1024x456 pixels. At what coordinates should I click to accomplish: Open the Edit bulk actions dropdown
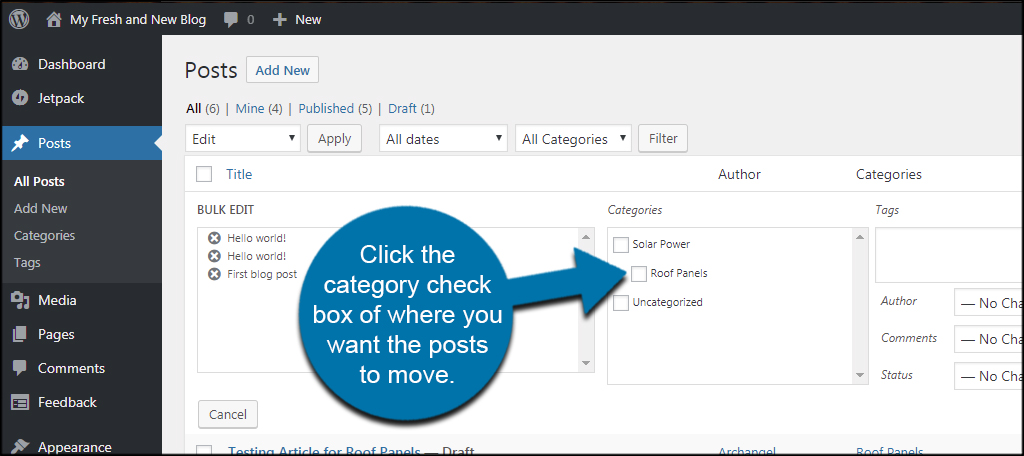pyautogui.click(x=243, y=138)
